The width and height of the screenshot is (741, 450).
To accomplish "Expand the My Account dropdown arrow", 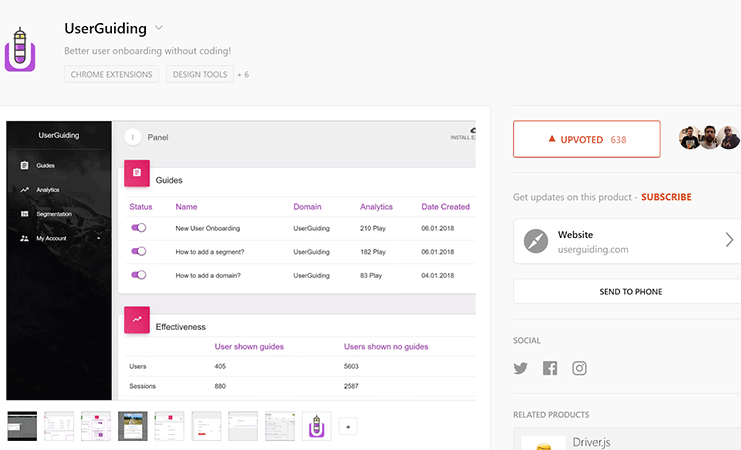I will point(98,238).
